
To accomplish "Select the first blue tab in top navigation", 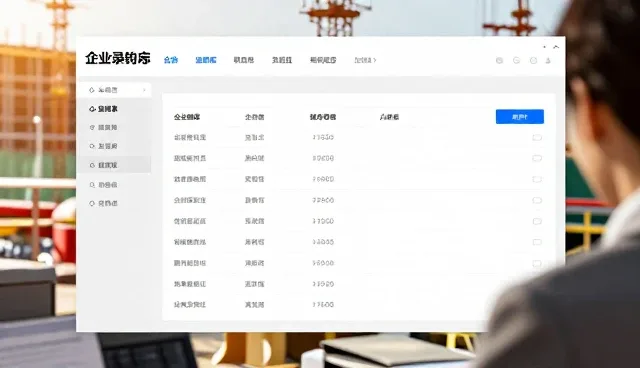I will click(171, 60).
